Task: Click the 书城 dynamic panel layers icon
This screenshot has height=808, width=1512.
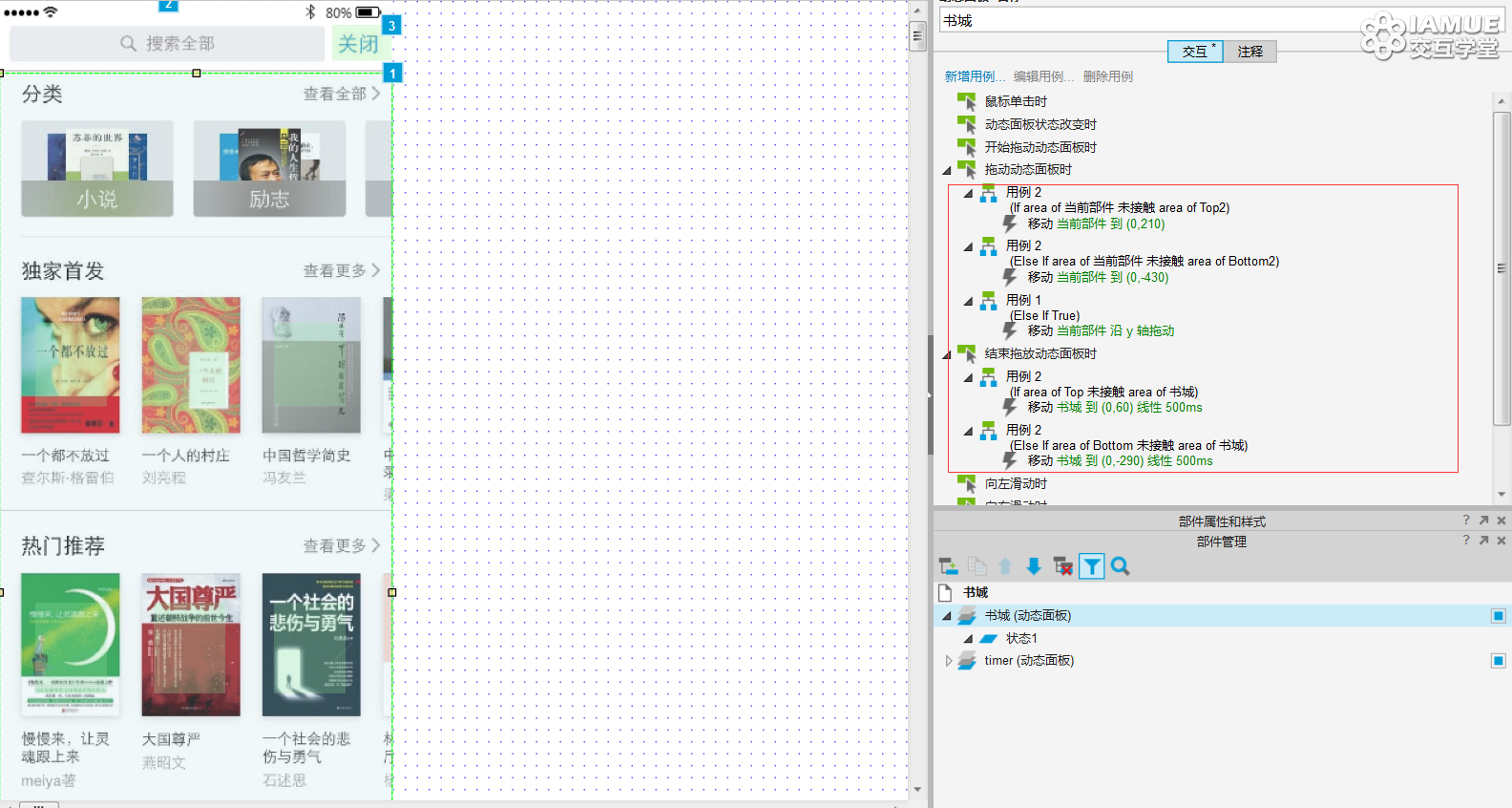Action: (x=967, y=616)
